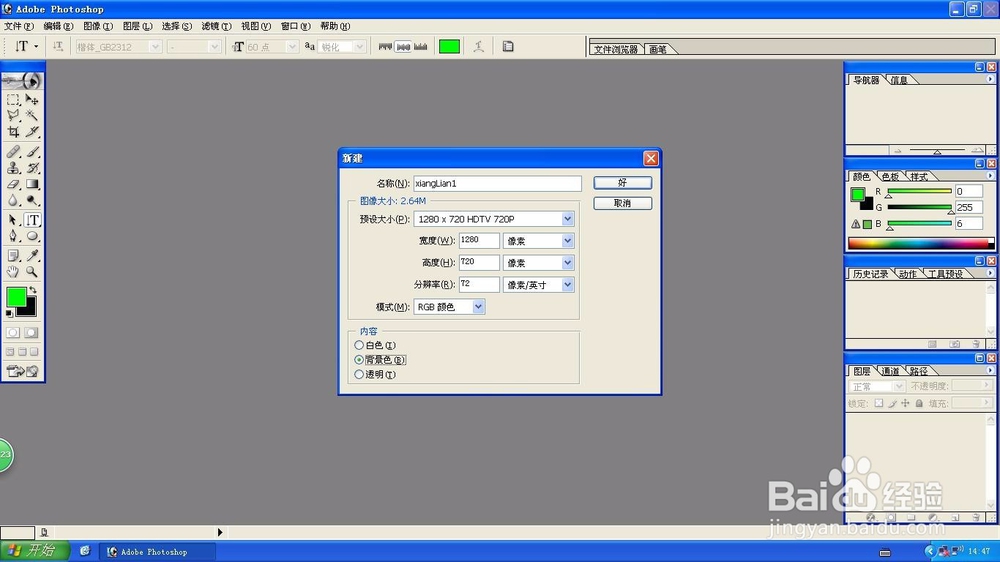Select the Vertical Type tool in toolbox

[x=33, y=220]
